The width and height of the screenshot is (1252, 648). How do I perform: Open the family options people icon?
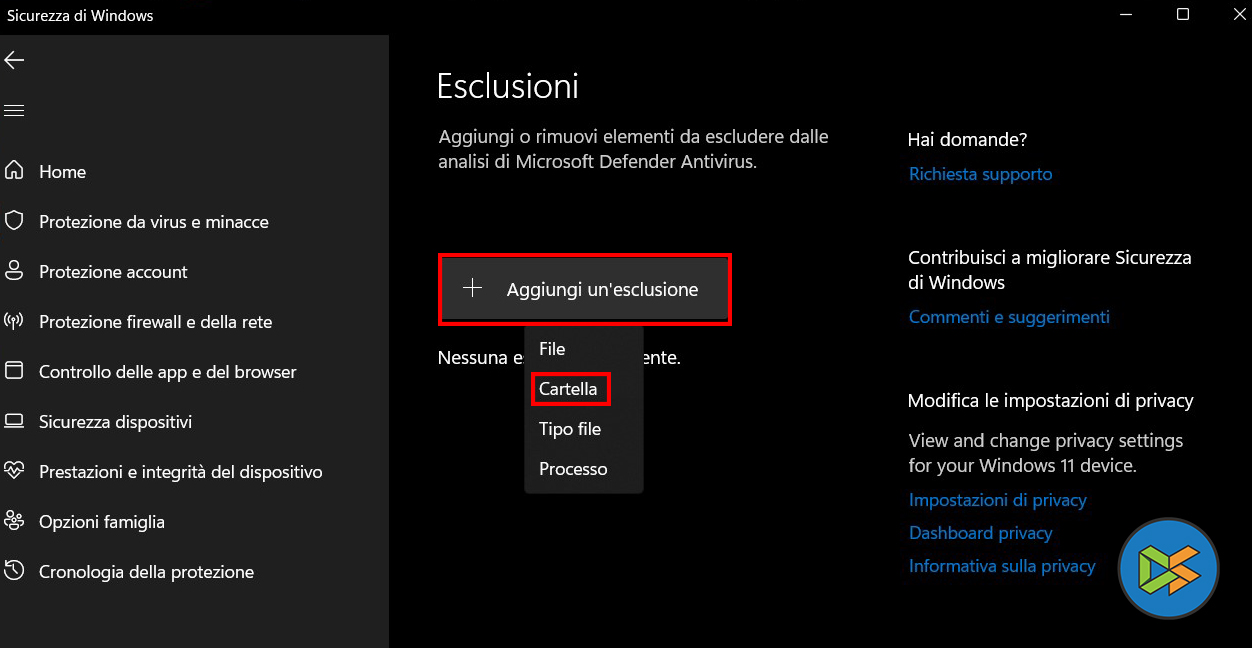tap(14, 521)
